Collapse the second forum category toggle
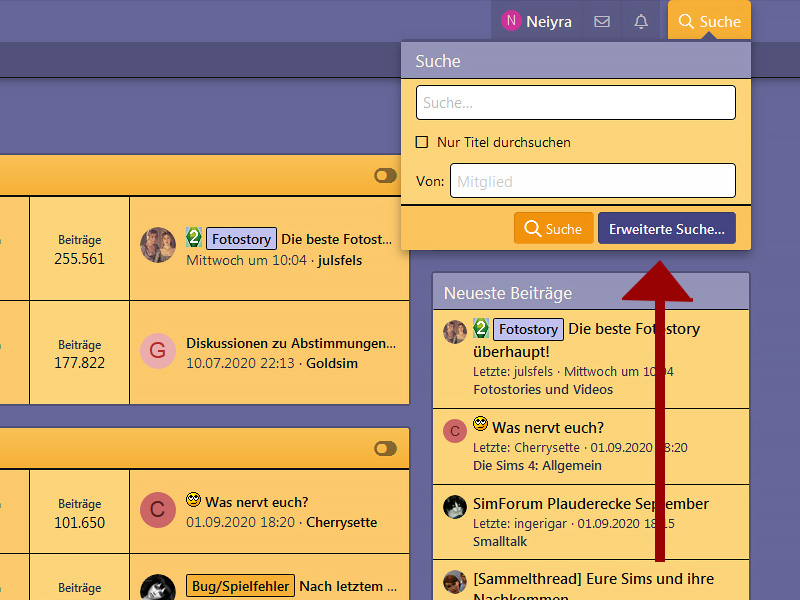Screen dimensions: 800x600 click(x=385, y=448)
